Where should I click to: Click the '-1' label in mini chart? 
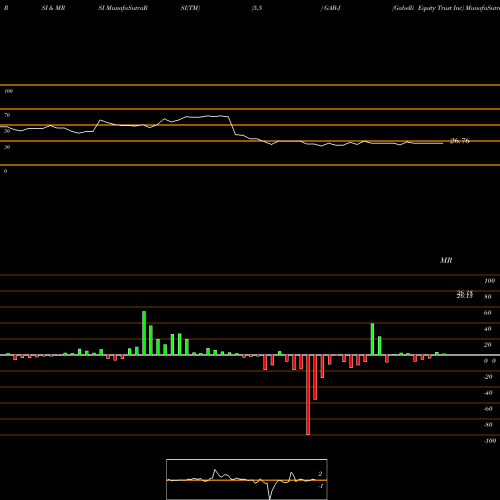(x=320, y=486)
